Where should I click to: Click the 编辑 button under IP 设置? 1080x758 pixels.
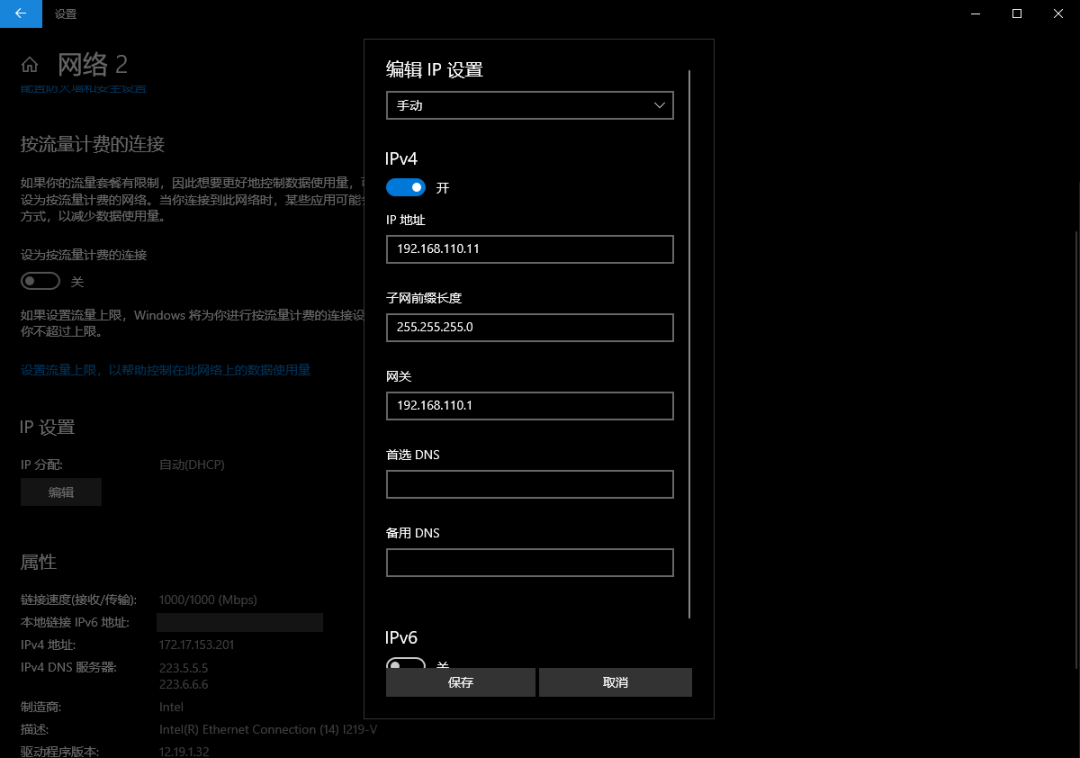(61, 492)
